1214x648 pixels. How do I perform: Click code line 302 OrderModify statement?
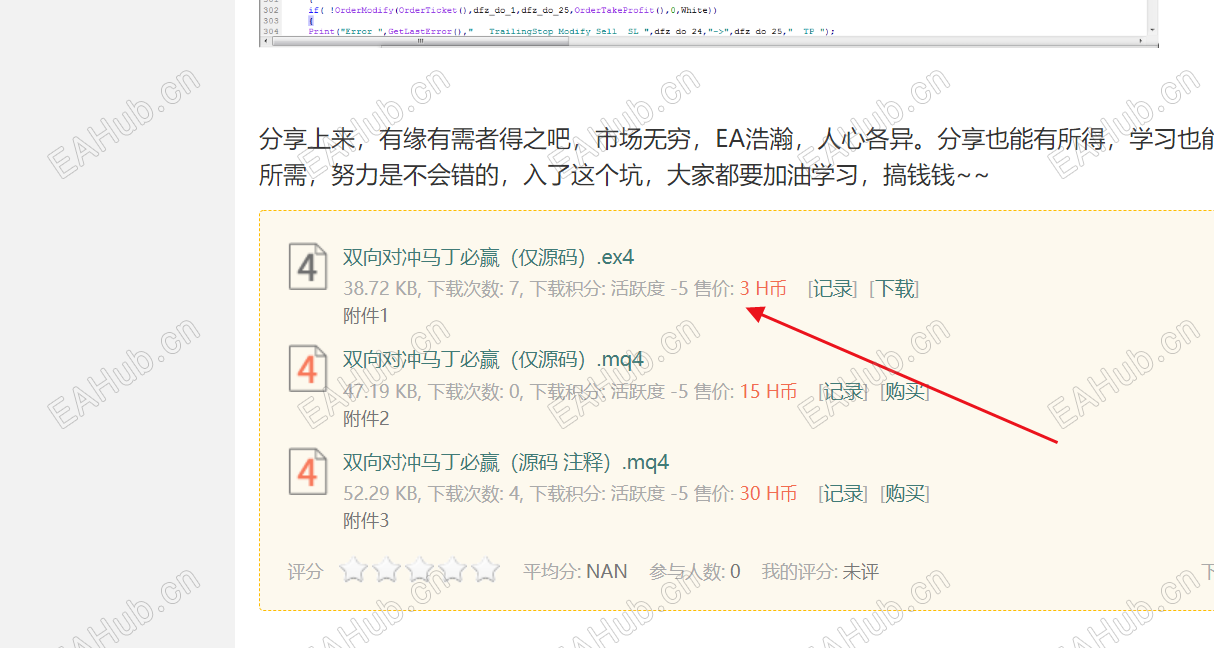click(x=513, y=10)
